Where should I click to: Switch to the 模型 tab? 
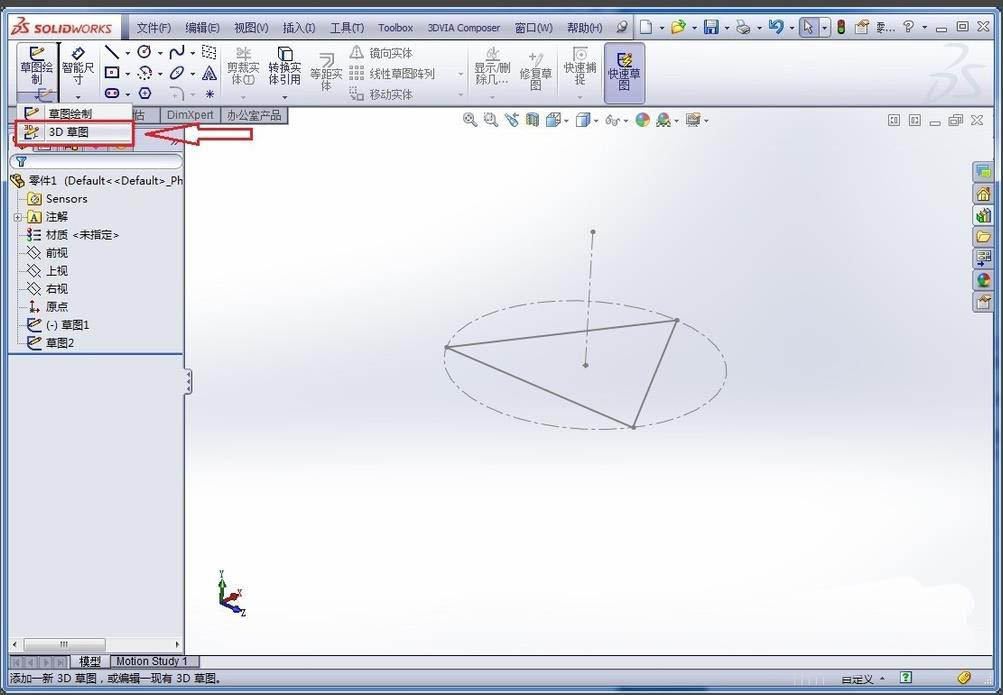coord(90,661)
